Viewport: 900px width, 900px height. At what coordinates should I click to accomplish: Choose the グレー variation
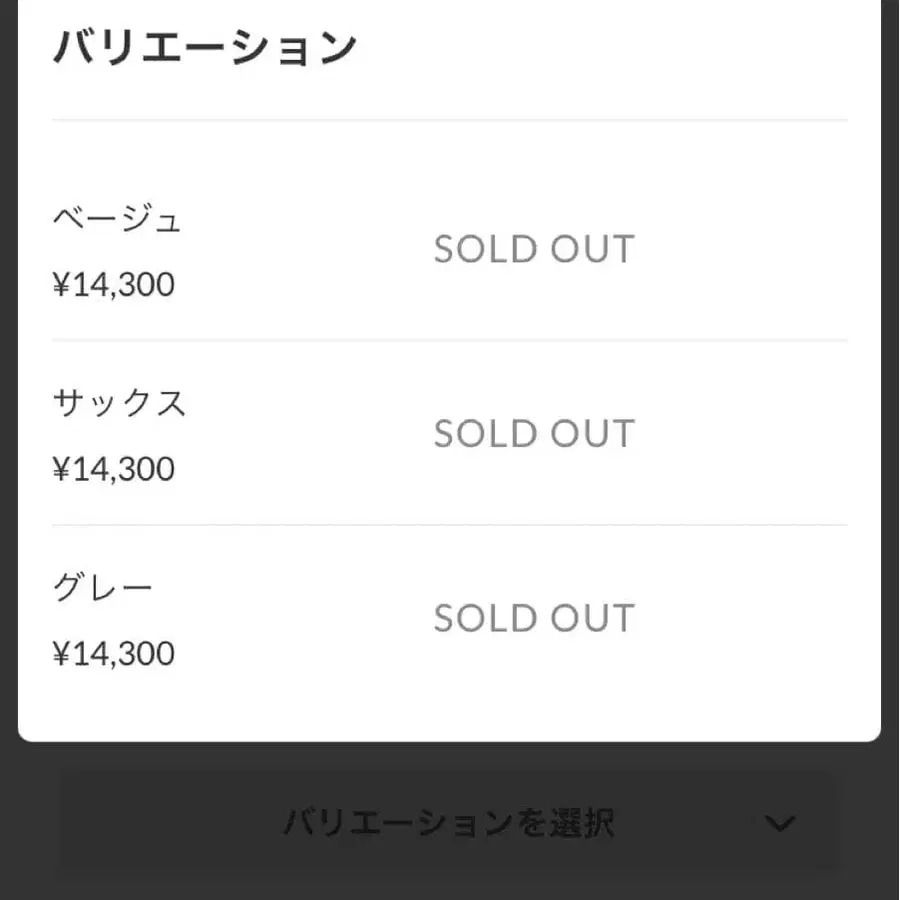[x=103, y=588]
